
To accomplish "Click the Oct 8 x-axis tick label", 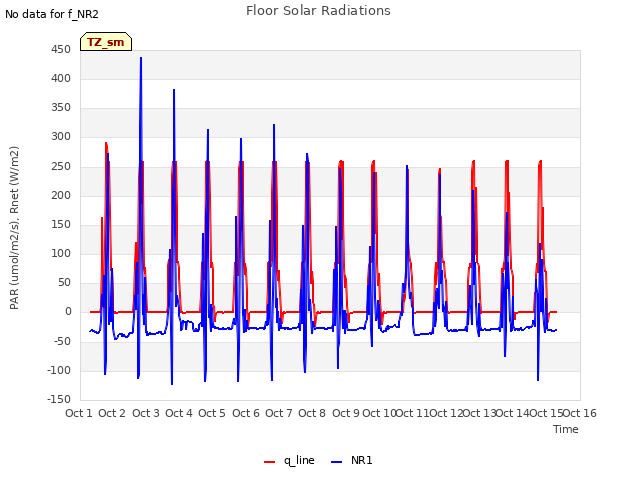I will 312,413.
